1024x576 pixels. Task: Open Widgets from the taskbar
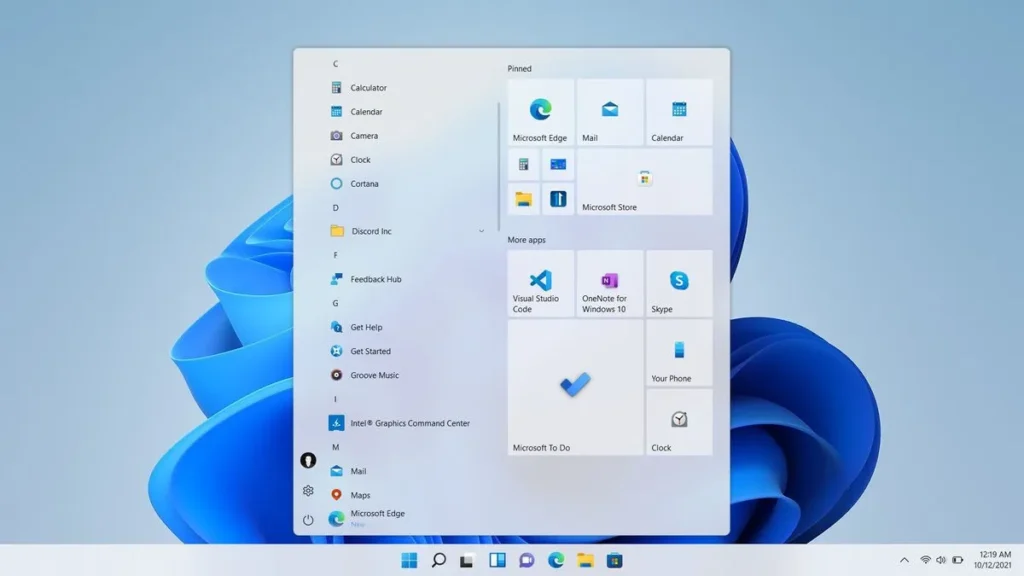click(497, 560)
